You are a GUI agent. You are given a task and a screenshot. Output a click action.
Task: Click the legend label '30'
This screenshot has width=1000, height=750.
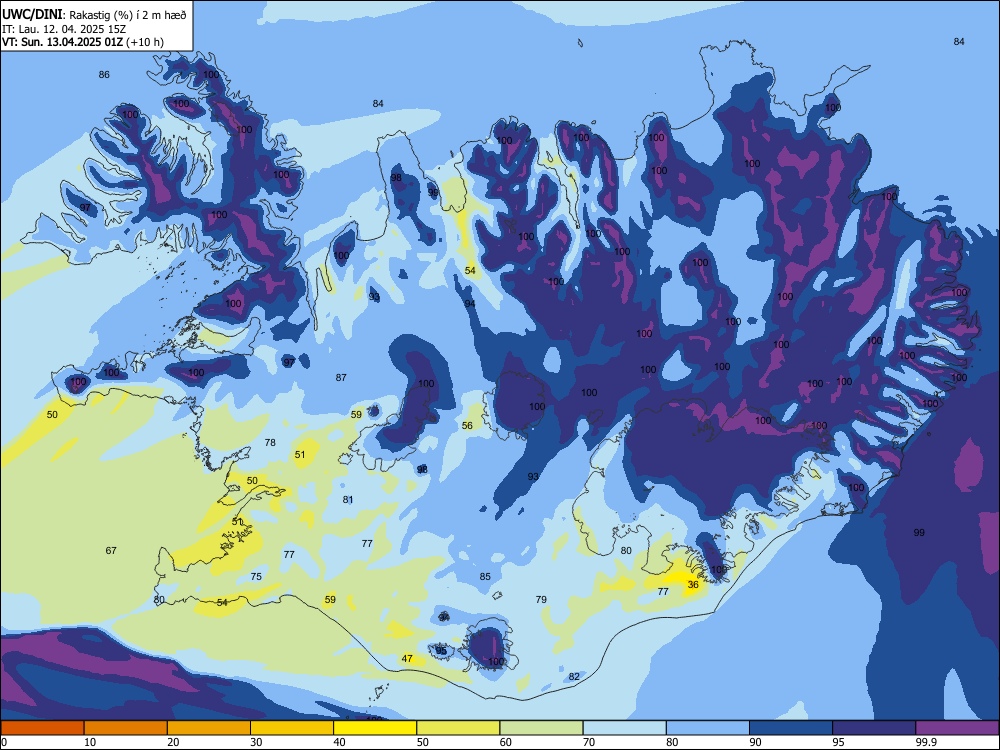tap(256, 742)
